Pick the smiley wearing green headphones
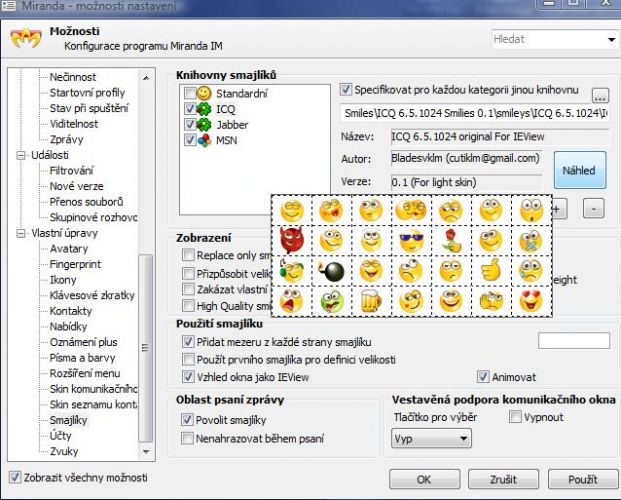 click(x=292, y=271)
